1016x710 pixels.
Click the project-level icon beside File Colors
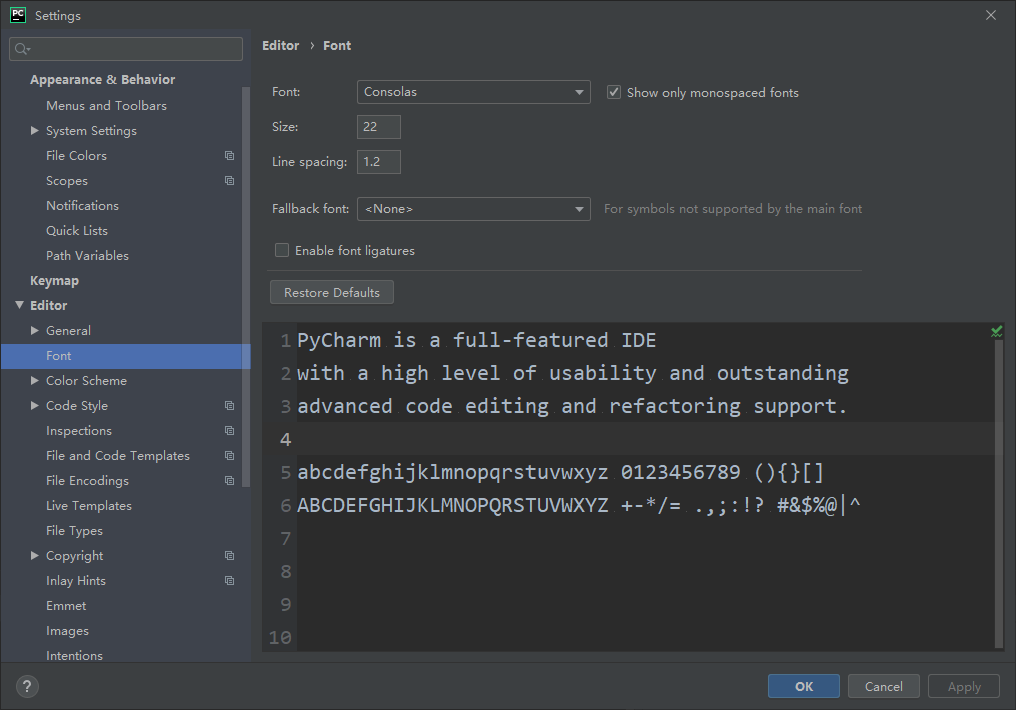coord(229,155)
